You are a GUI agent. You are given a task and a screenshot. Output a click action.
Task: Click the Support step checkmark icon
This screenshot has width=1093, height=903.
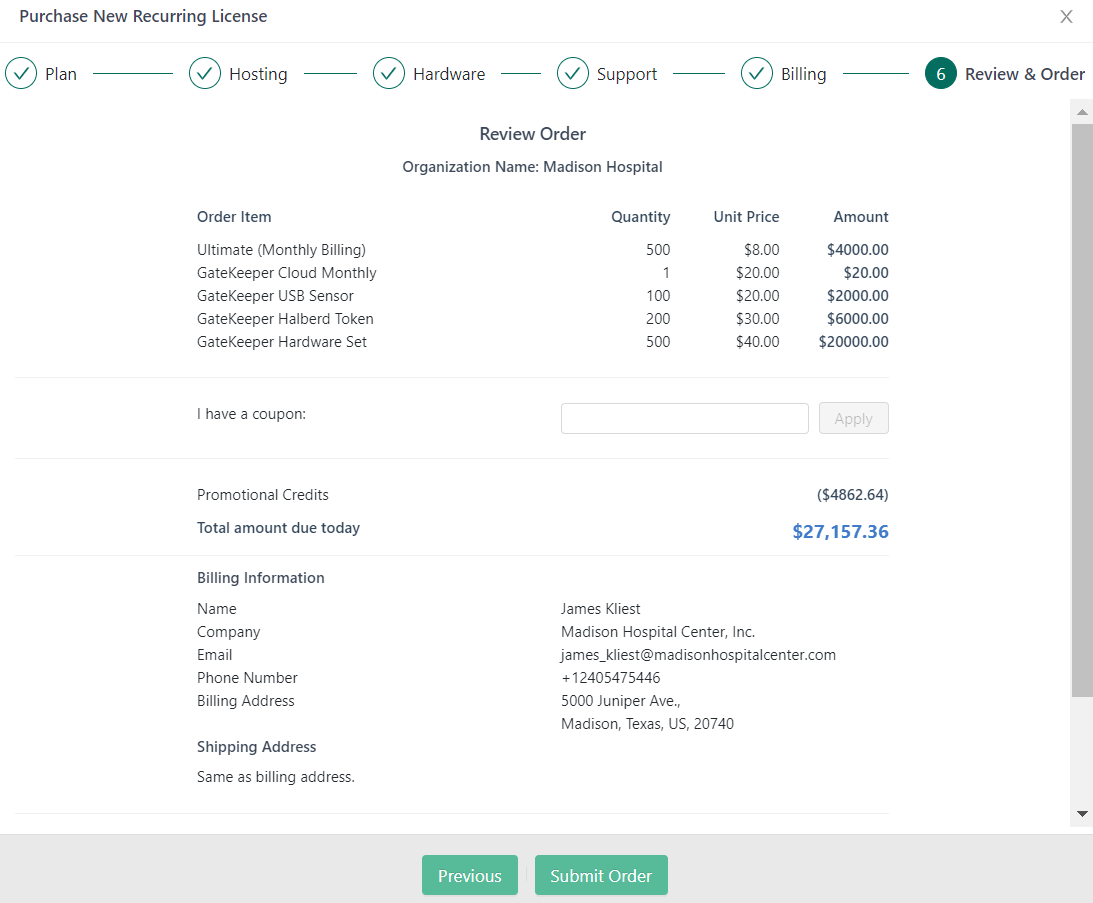point(573,73)
